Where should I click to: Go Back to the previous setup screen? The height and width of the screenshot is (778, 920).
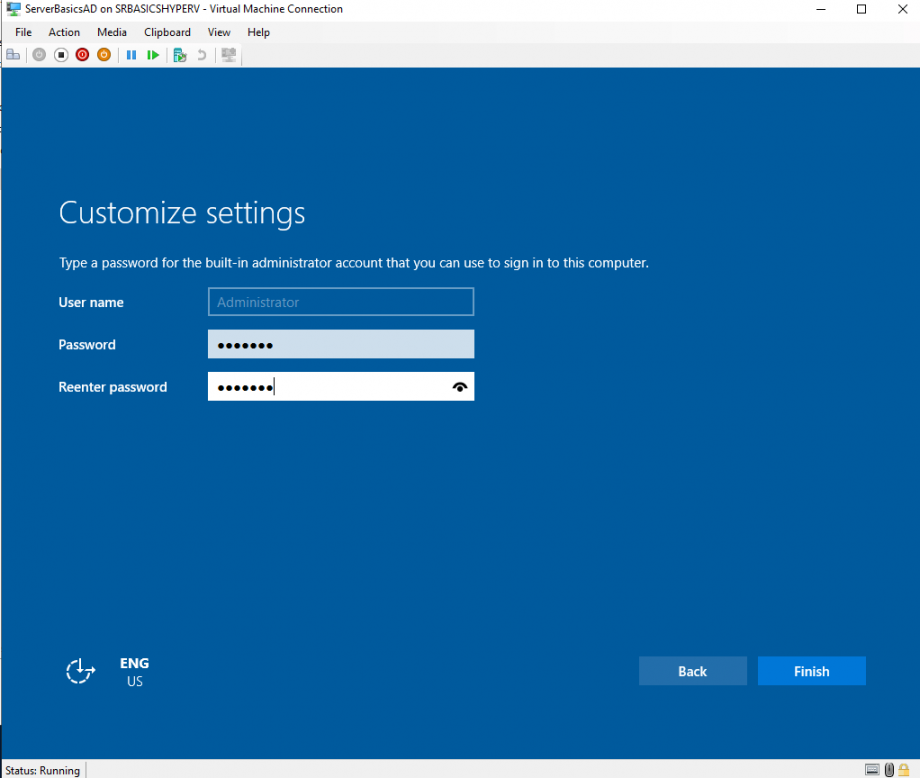coord(692,670)
